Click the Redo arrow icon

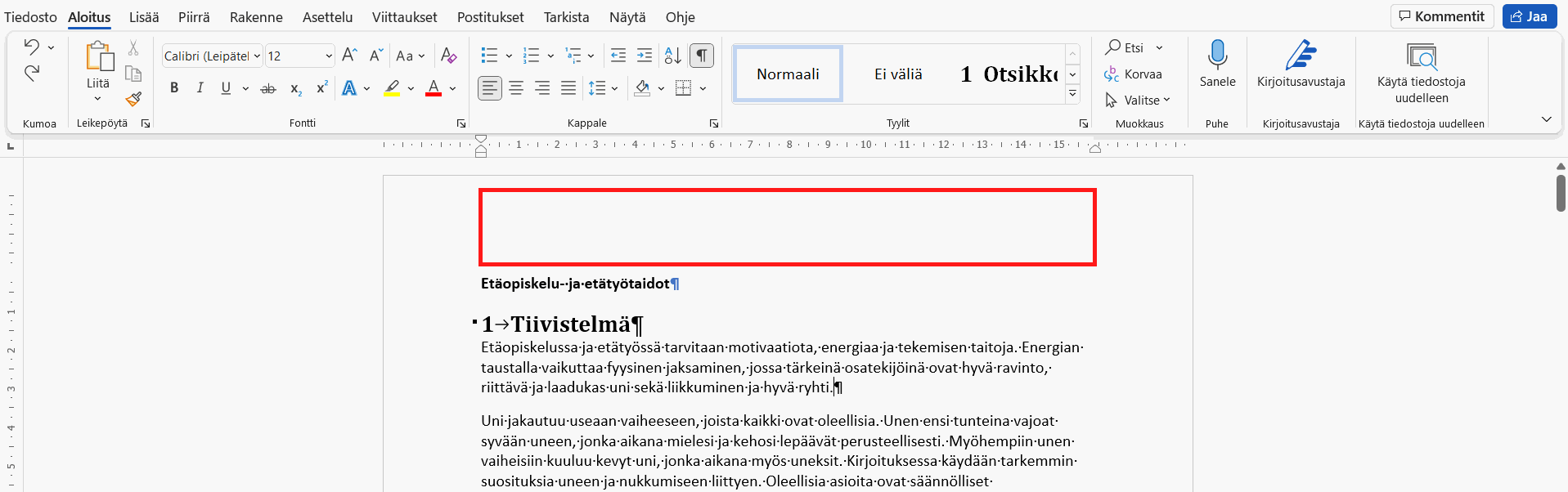(31, 74)
